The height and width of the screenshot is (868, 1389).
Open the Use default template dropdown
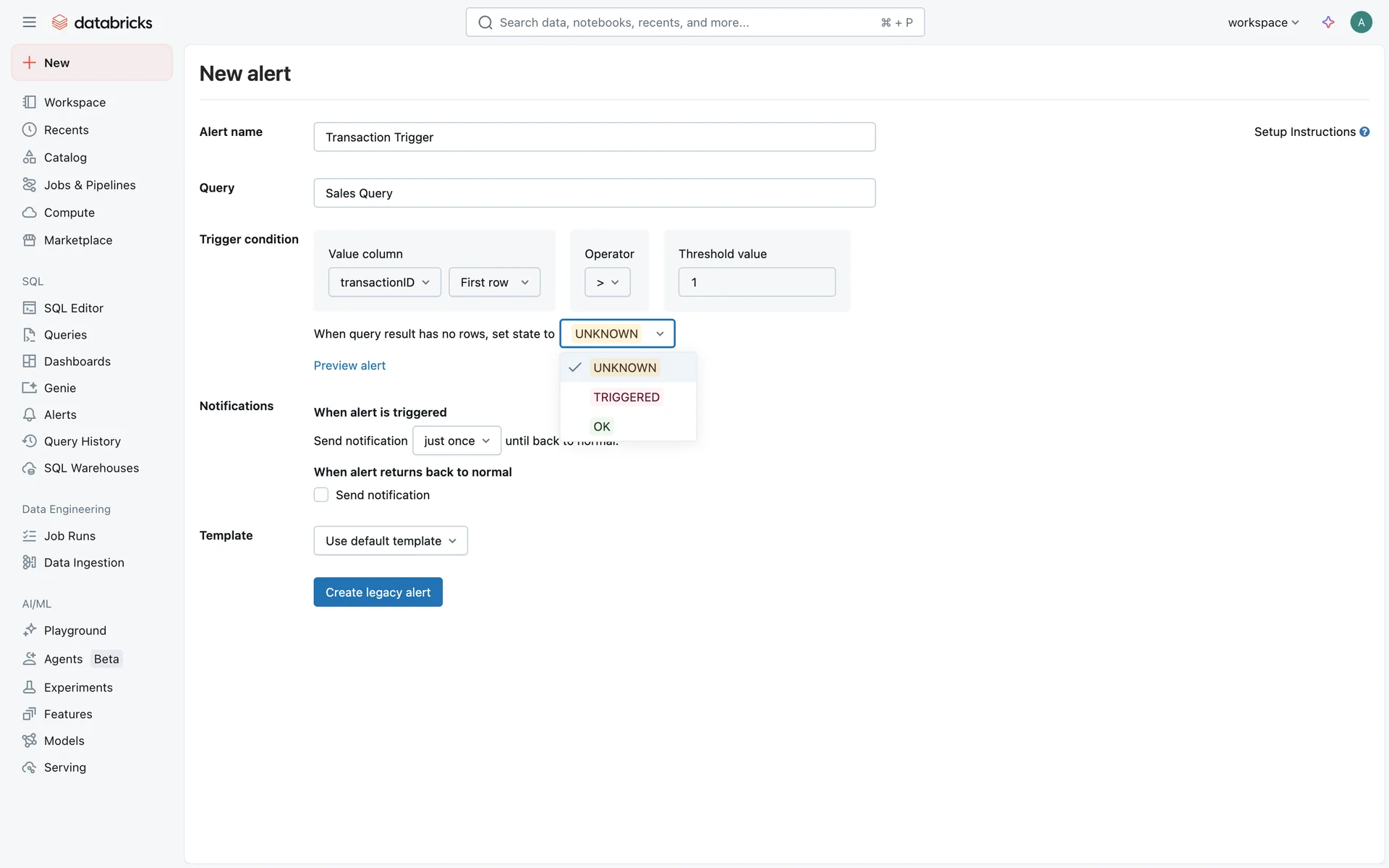tap(391, 541)
